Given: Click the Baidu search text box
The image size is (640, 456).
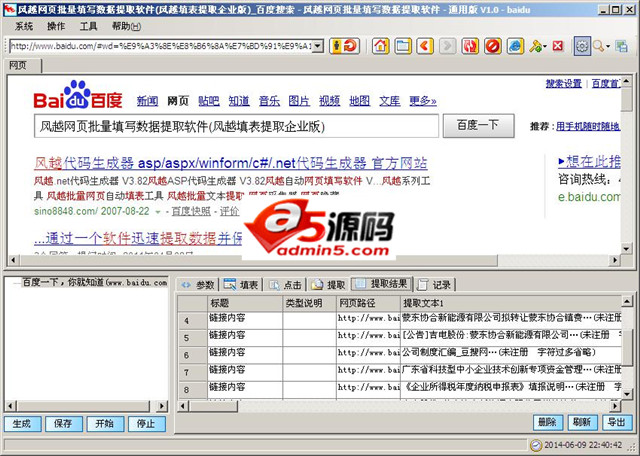Looking at the screenshot, I should (236, 126).
